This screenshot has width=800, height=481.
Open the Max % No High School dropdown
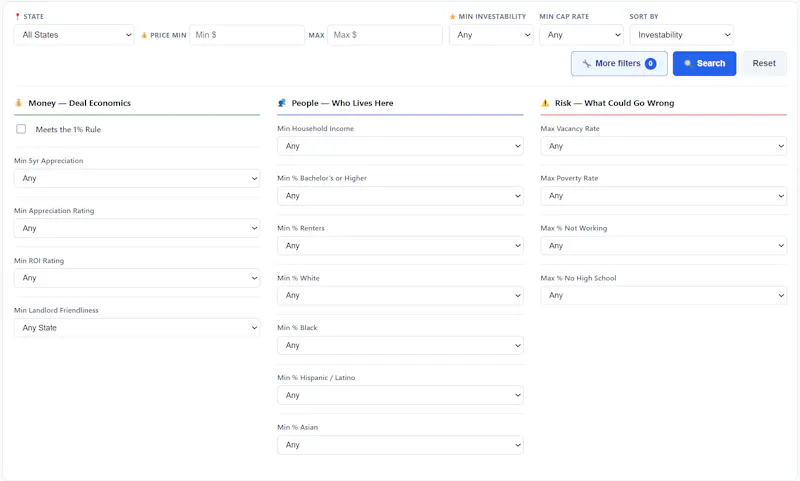pos(664,295)
